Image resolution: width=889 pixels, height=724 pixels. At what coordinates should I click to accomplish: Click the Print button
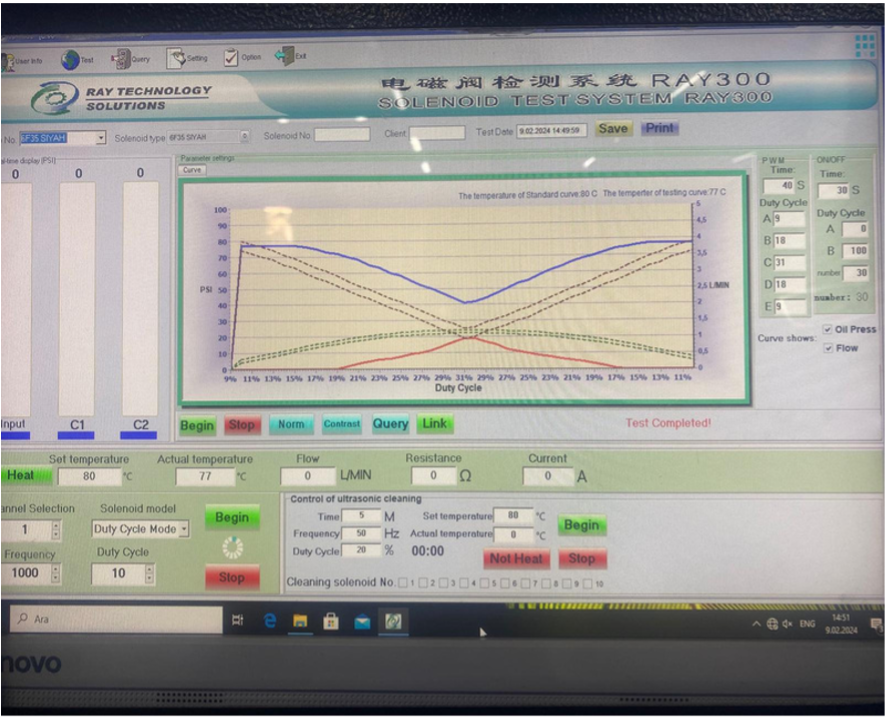click(x=659, y=128)
